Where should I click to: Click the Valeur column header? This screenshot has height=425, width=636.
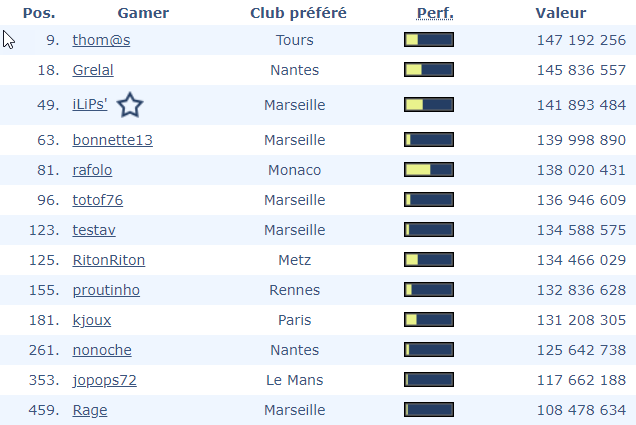click(561, 13)
